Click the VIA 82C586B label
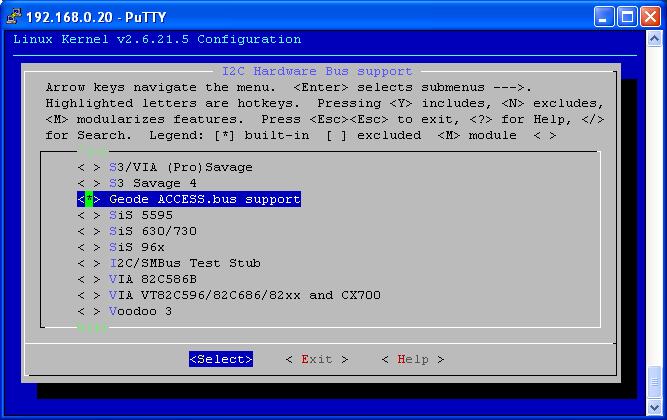Viewport: 667px width, 420px height. click(153, 279)
